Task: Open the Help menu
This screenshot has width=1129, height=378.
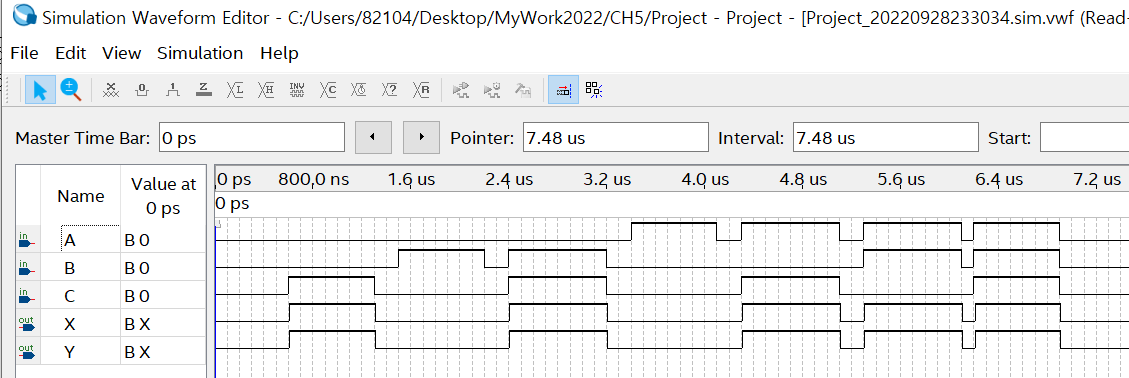Action: 279,53
